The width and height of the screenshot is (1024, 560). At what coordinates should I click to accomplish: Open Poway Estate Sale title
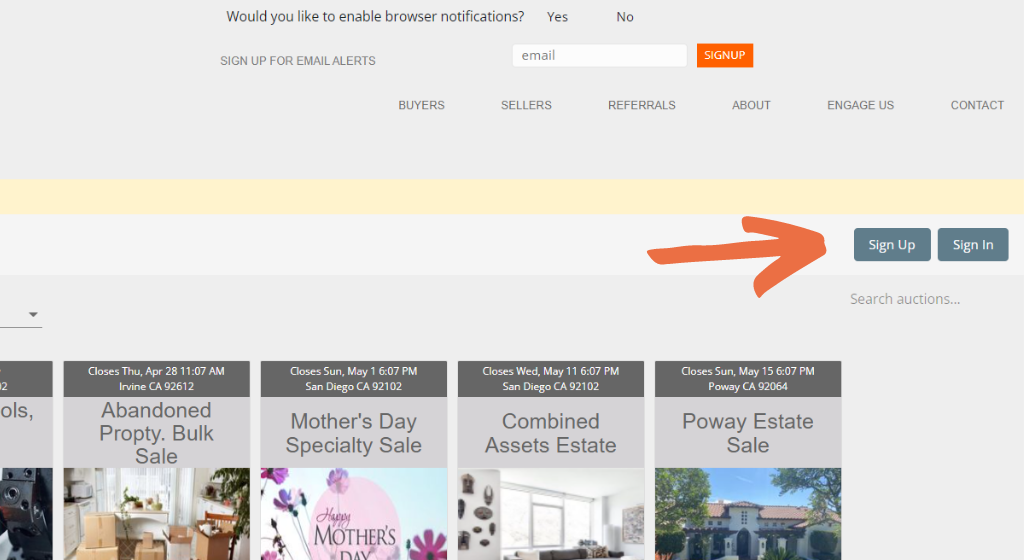pyautogui.click(x=748, y=433)
